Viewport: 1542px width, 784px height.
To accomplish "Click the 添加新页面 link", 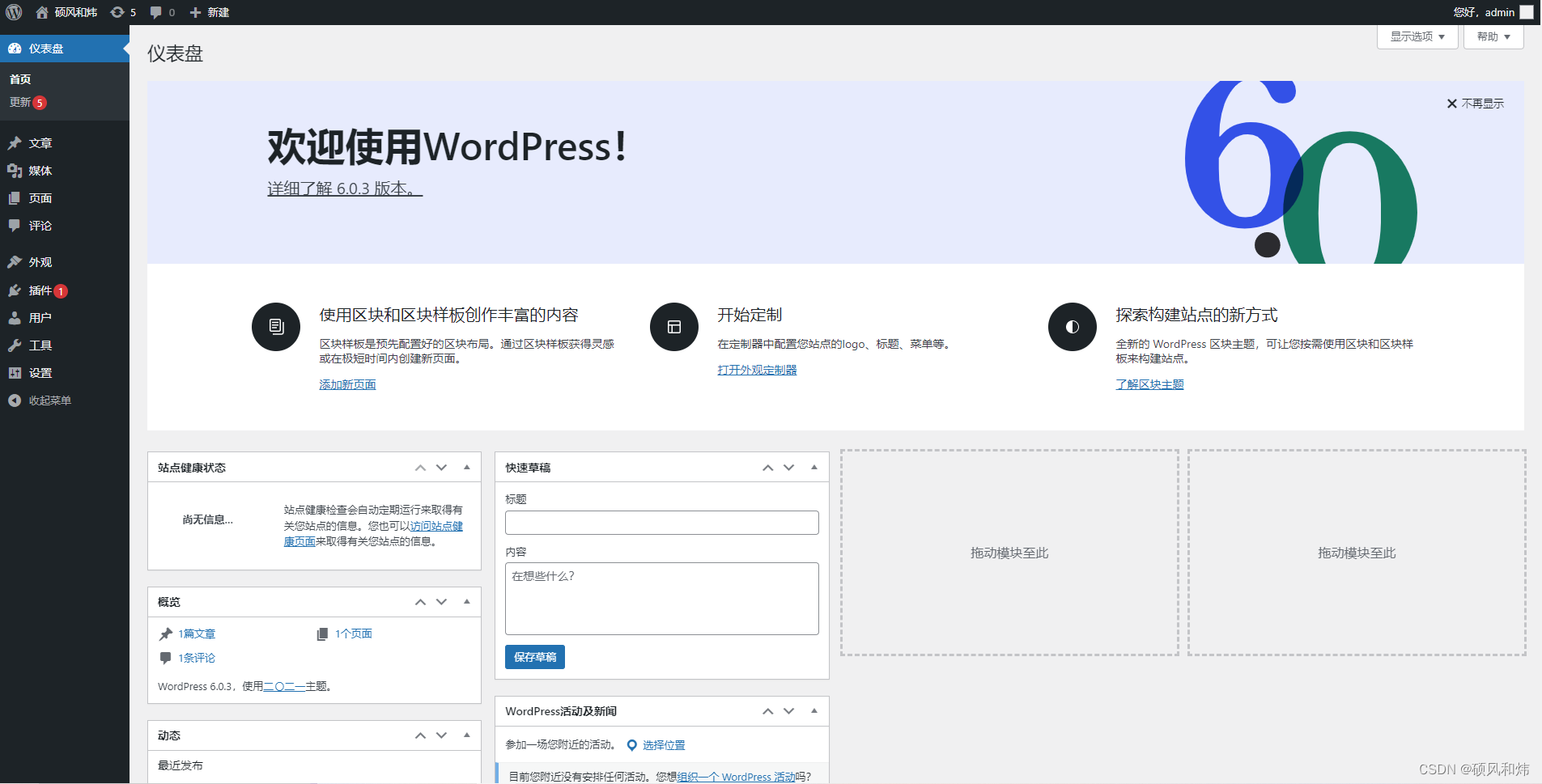I will (x=347, y=384).
